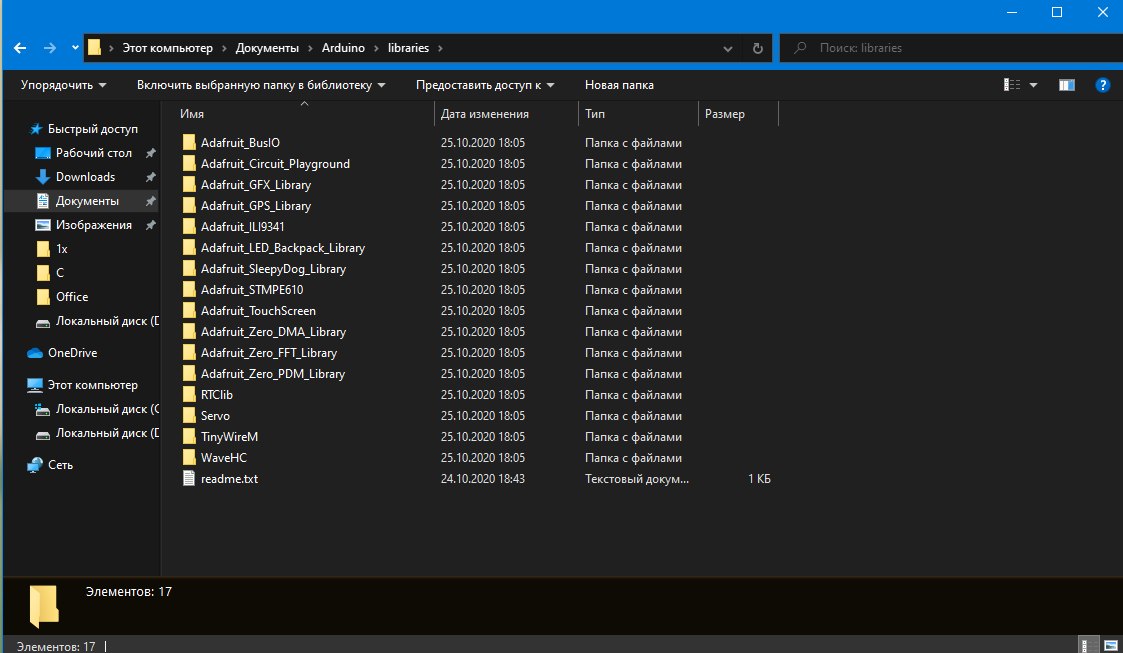Select OneDrive in the navigation pane
Viewport: 1123px width, 653px height.
point(72,353)
